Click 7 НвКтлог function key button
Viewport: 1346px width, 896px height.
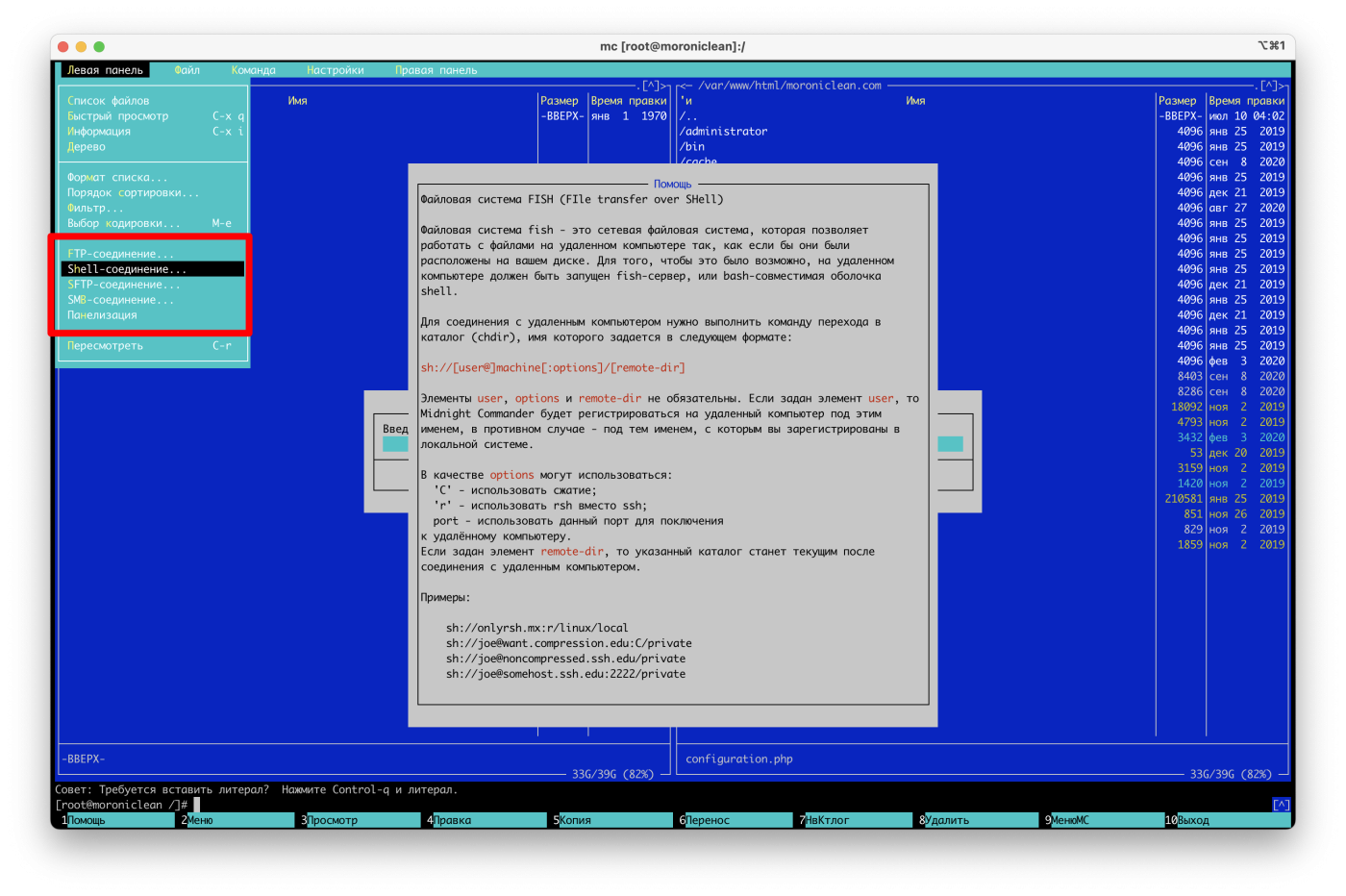point(854,820)
